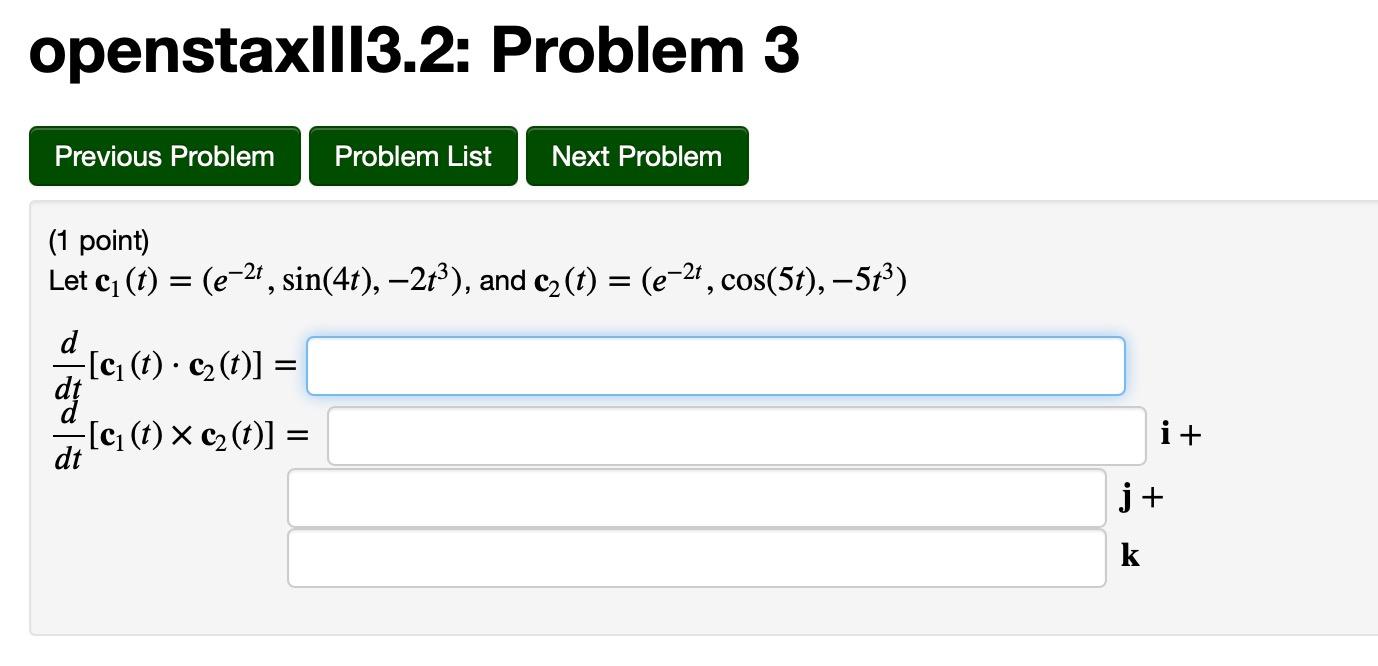
Task: Click the bold k label
Action: click(x=1131, y=558)
